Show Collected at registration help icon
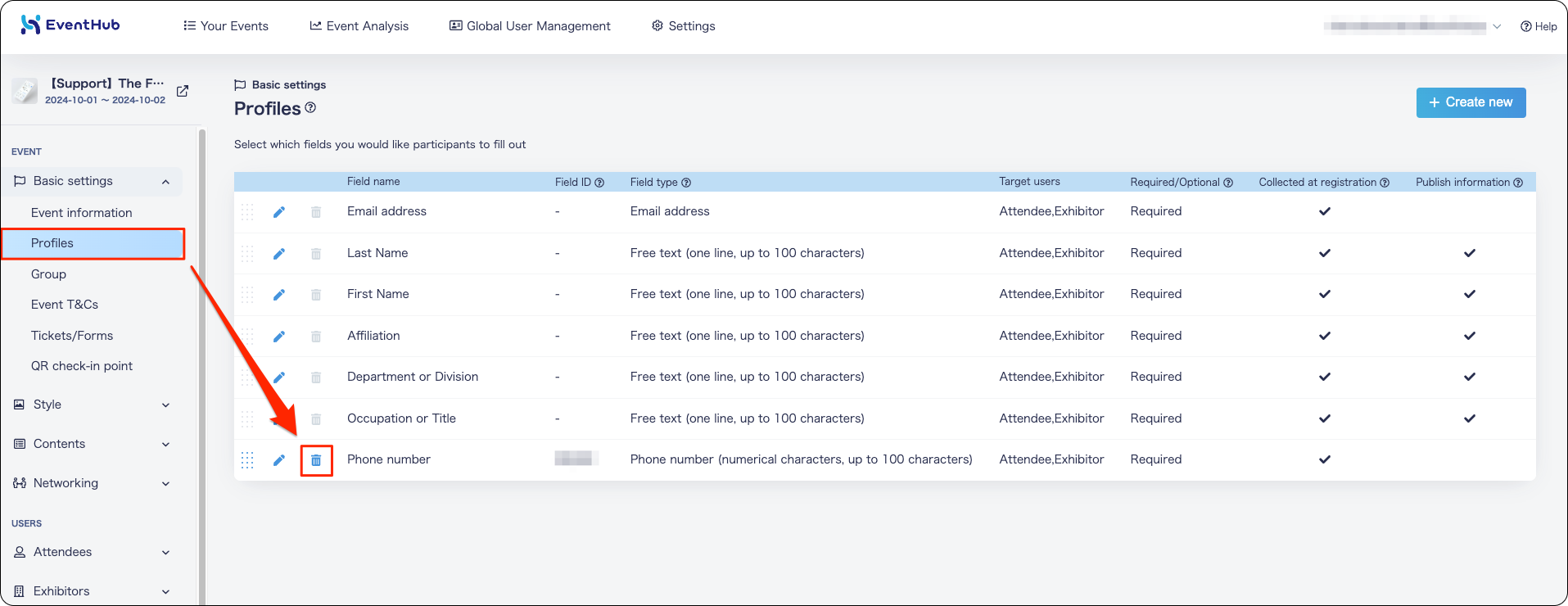 1385,183
